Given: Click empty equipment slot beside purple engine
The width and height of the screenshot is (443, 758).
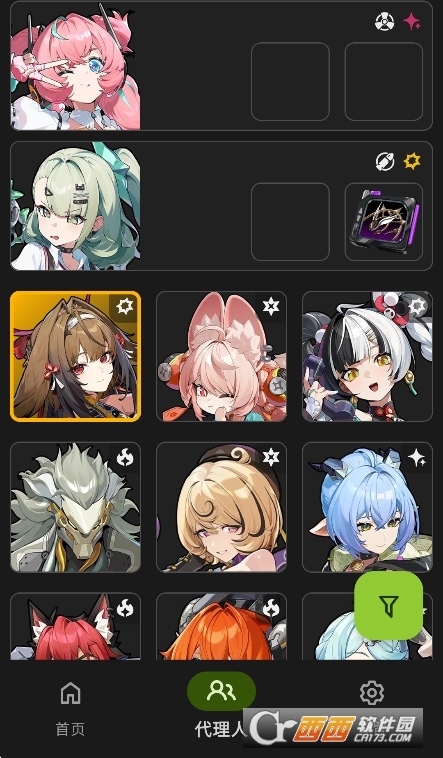Looking at the screenshot, I should coord(290,222).
